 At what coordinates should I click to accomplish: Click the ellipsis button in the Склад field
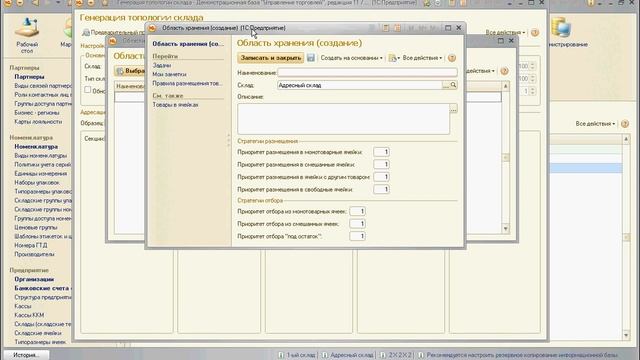(x=446, y=85)
